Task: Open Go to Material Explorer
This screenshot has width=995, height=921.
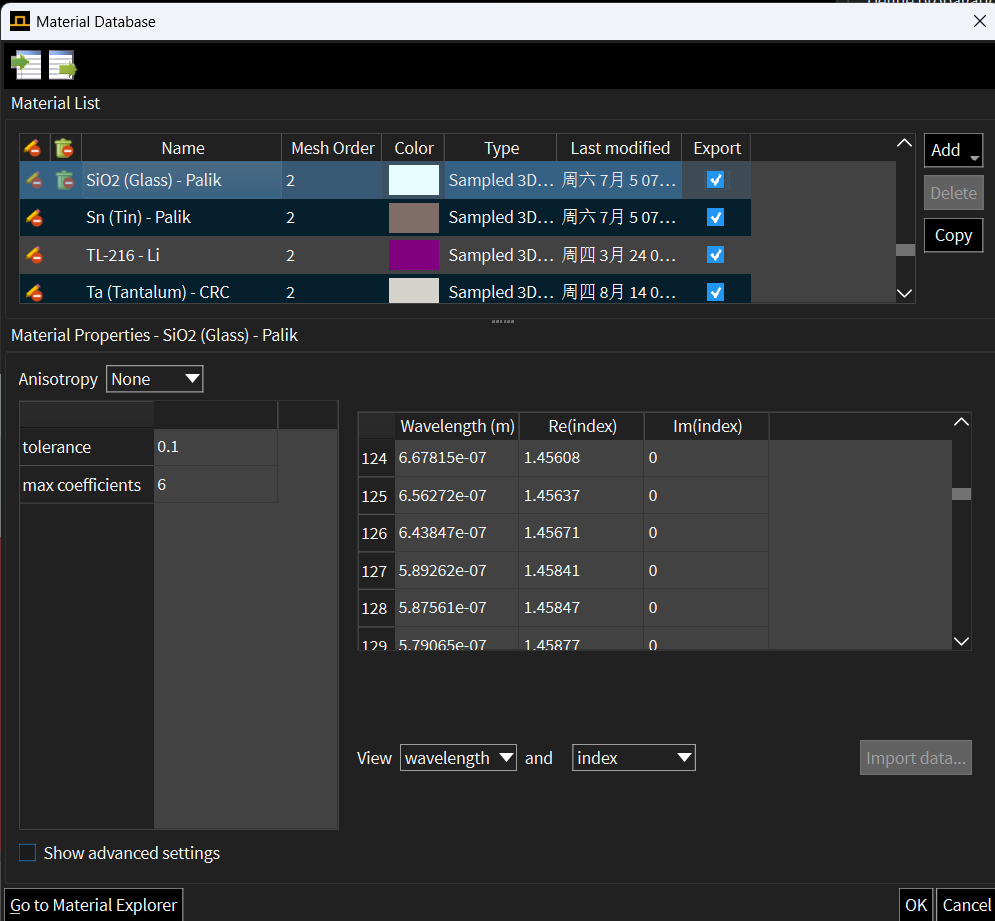Action: pos(94,905)
